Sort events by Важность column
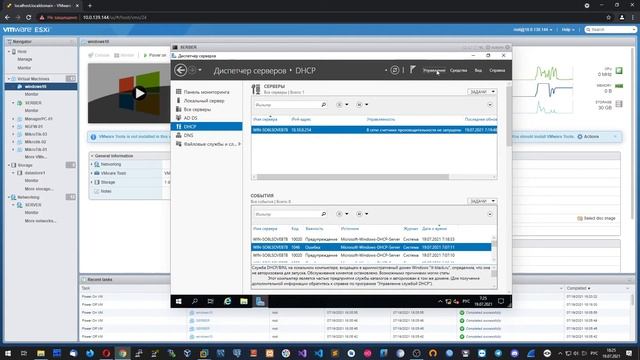 coord(314,229)
